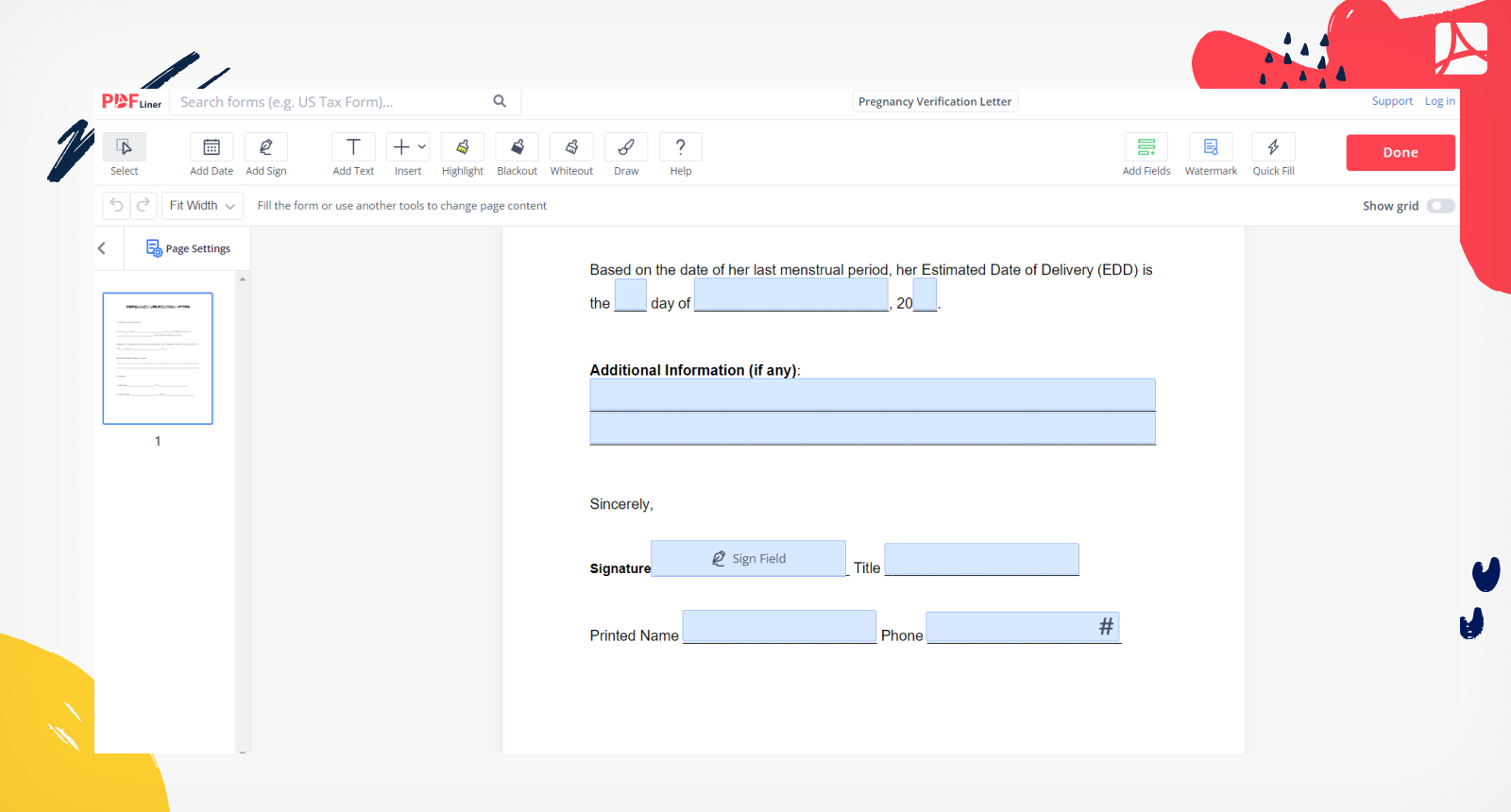Click the Printed Name field
Screen dimensions: 1511x812
click(x=779, y=626)
